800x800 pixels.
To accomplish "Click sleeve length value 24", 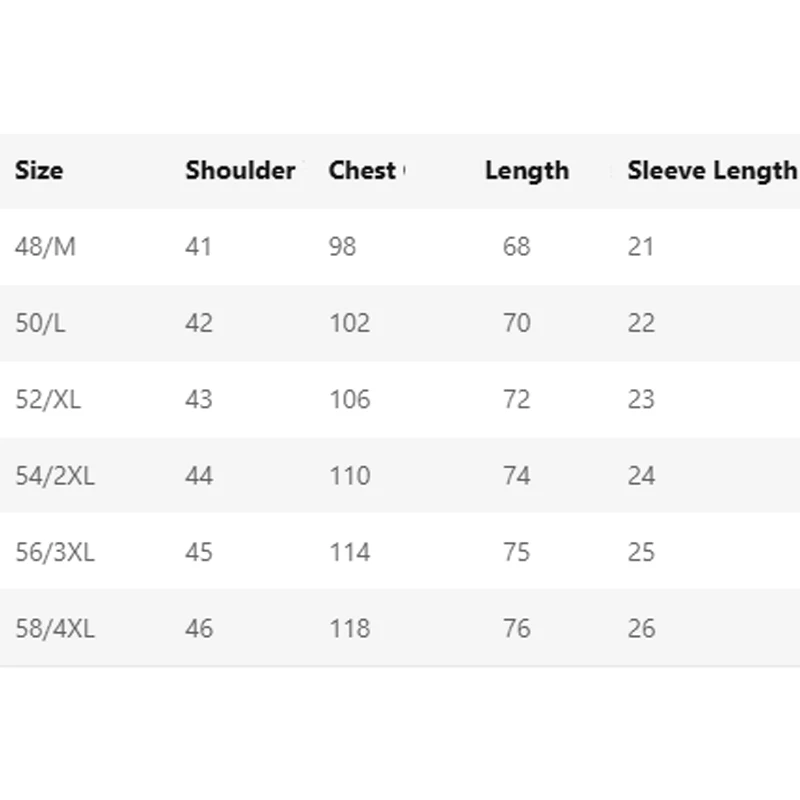I will [641, 476].
